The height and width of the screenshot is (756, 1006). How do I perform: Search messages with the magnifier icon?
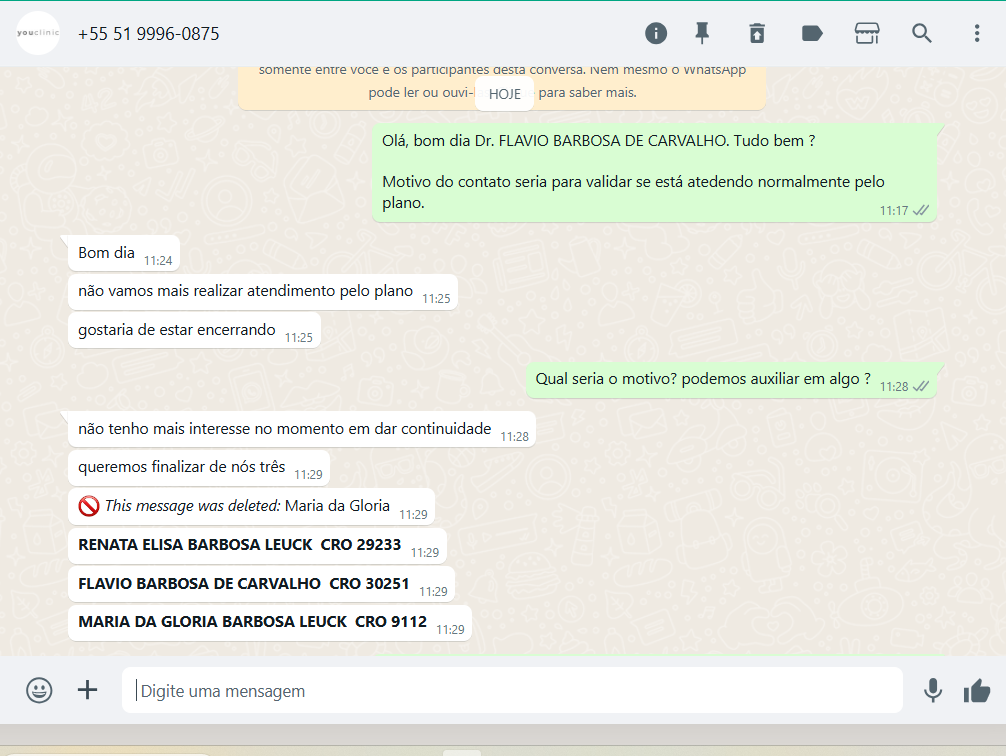point(922,33)
